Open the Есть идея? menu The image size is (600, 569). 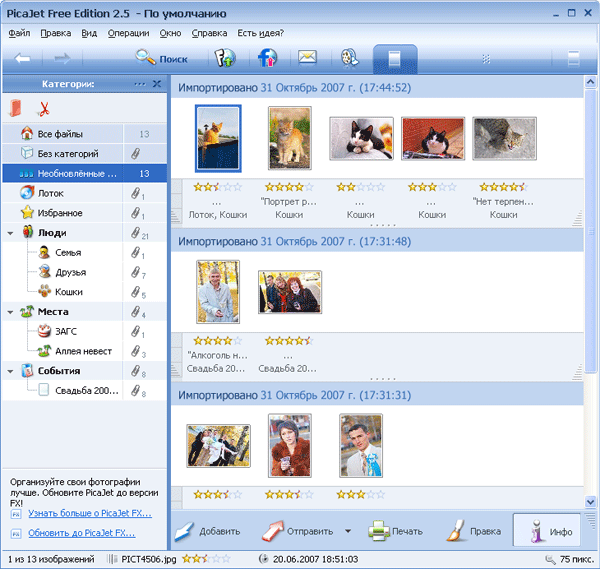pos(261,33)
